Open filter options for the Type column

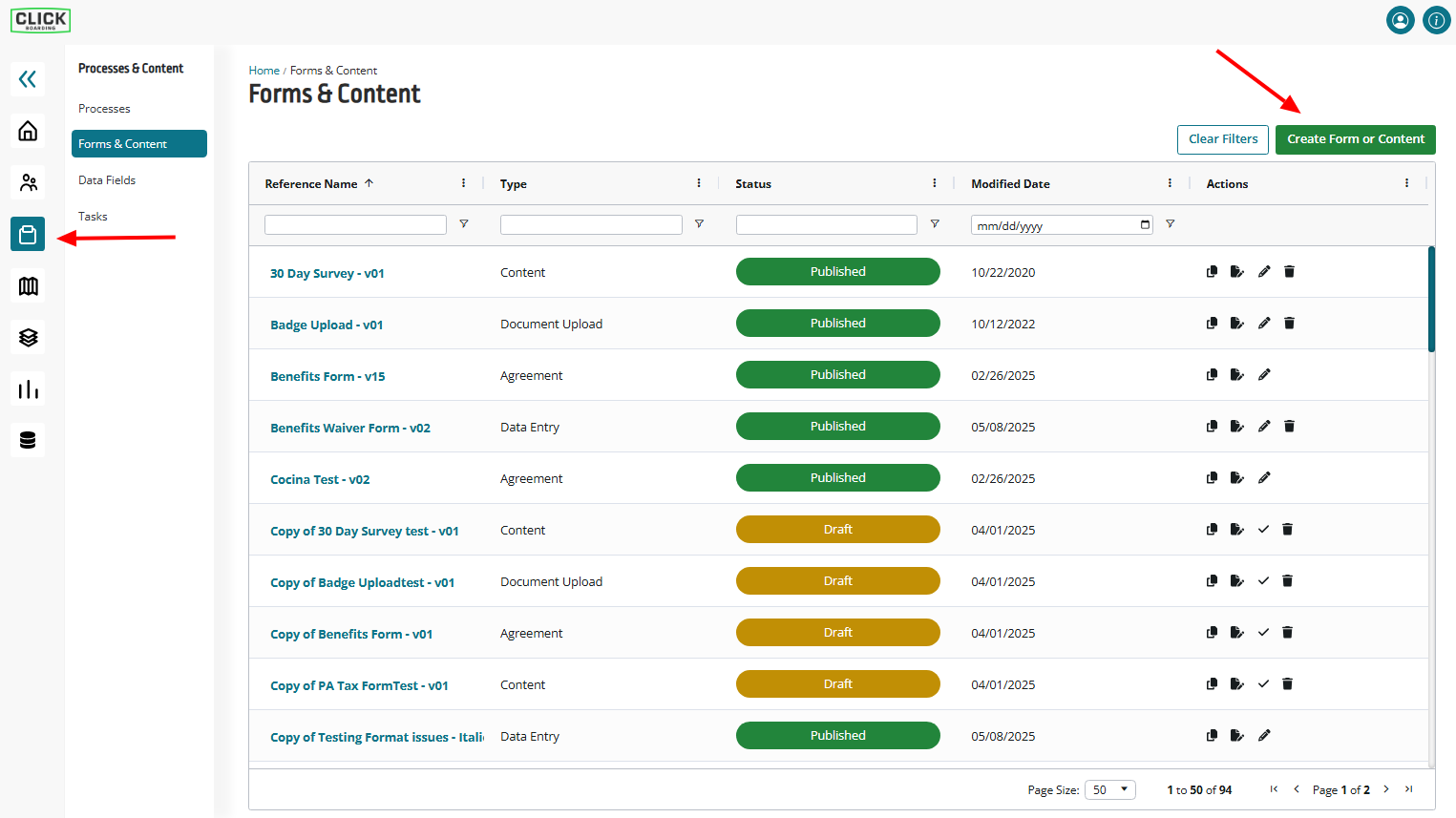tap(699, 224)
